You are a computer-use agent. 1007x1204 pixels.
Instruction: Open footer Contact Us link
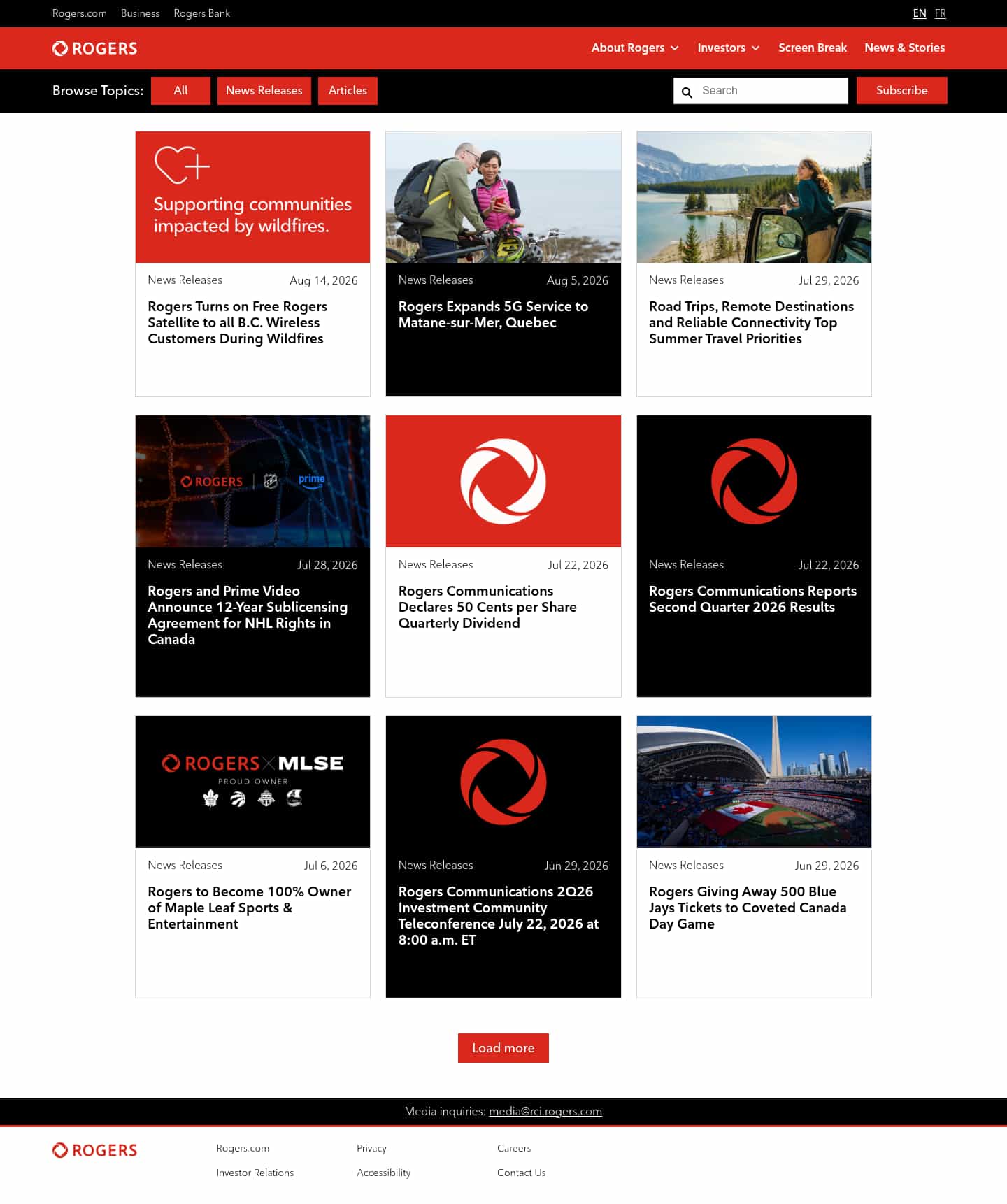tap(521, 1173)
